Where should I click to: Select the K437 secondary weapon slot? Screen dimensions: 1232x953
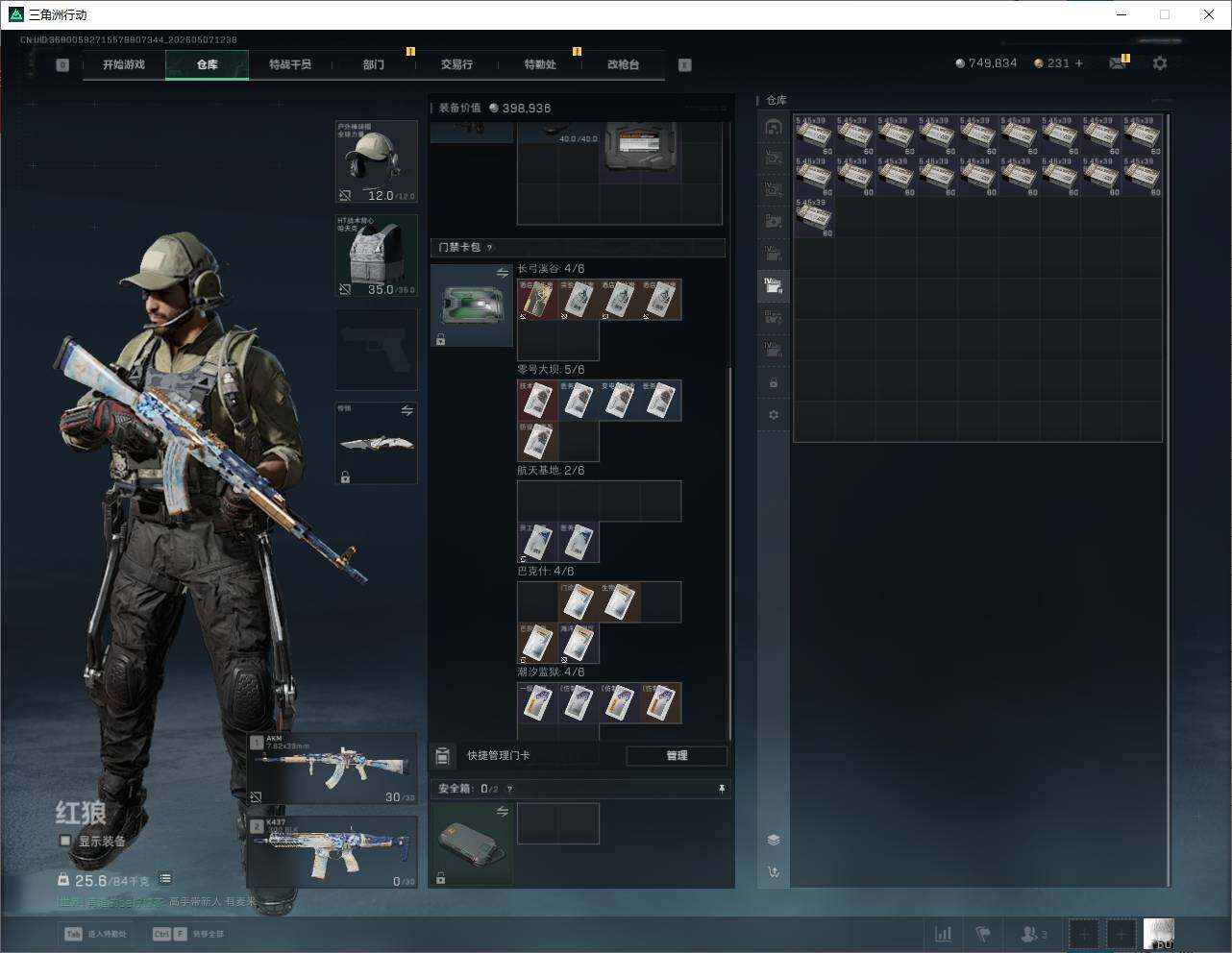[x=333, y=852]
